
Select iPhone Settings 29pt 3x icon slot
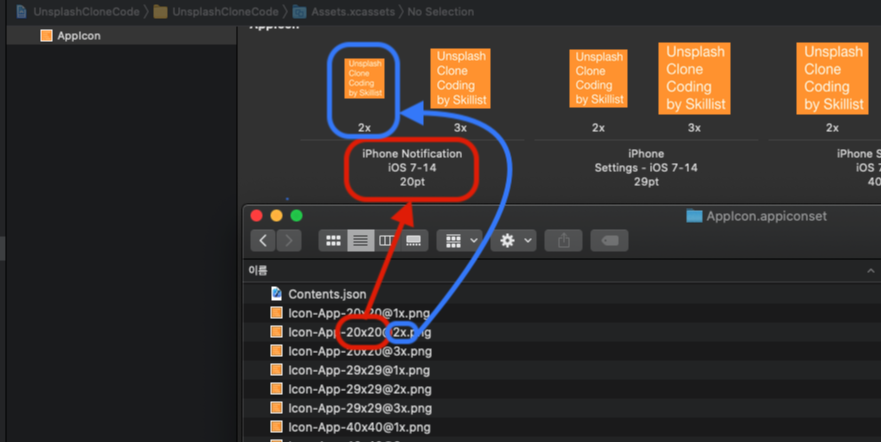694,79
